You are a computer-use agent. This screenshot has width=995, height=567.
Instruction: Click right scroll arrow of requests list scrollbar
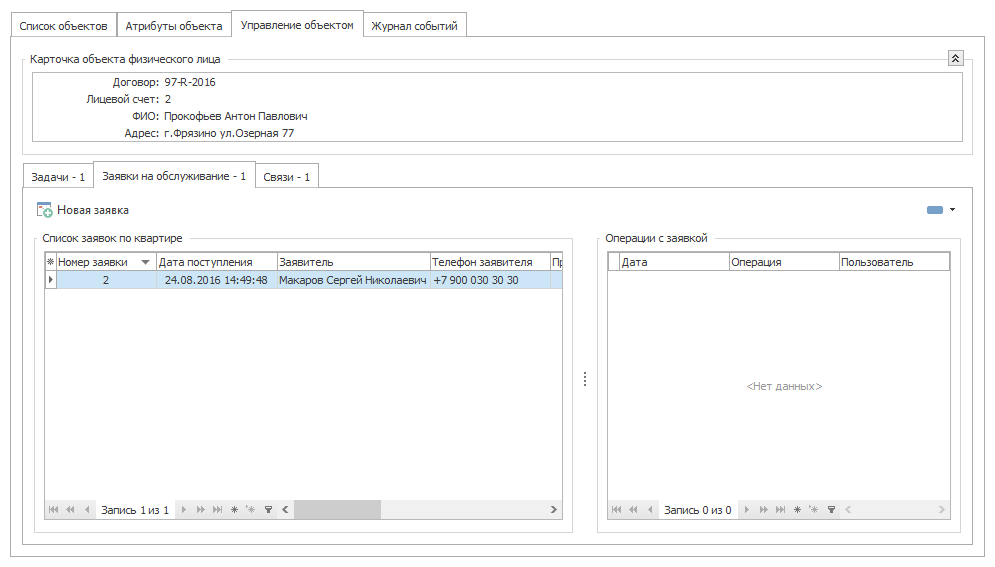click(553, 509)
